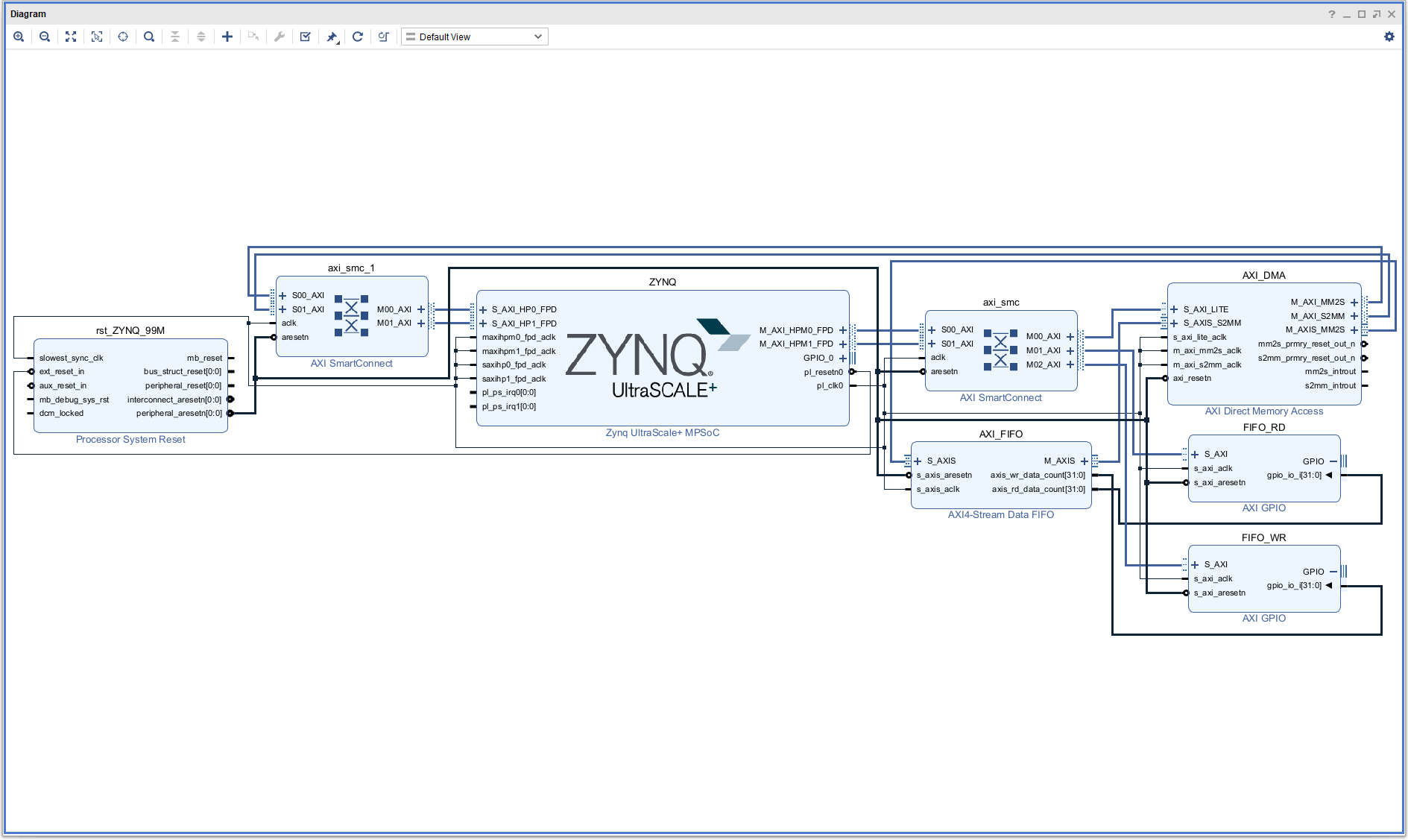Click the Zoom In toolbar icon

(19, 37)
